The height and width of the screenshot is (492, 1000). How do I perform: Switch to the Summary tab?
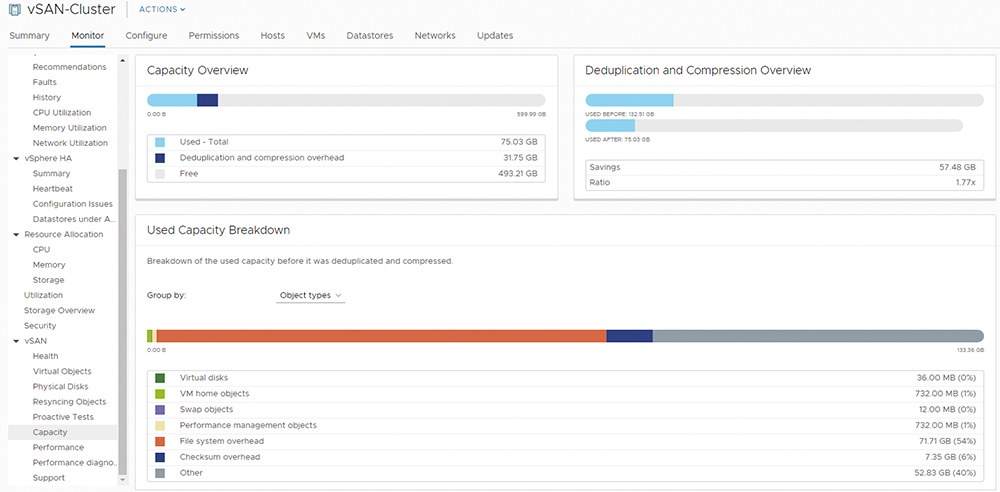[29, 36]
